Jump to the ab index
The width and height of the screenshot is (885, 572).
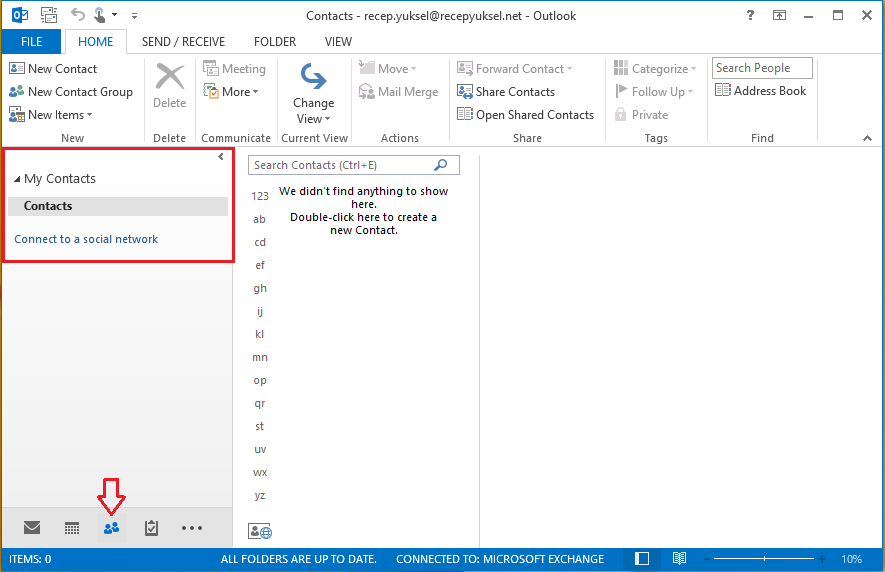point(260,219)
